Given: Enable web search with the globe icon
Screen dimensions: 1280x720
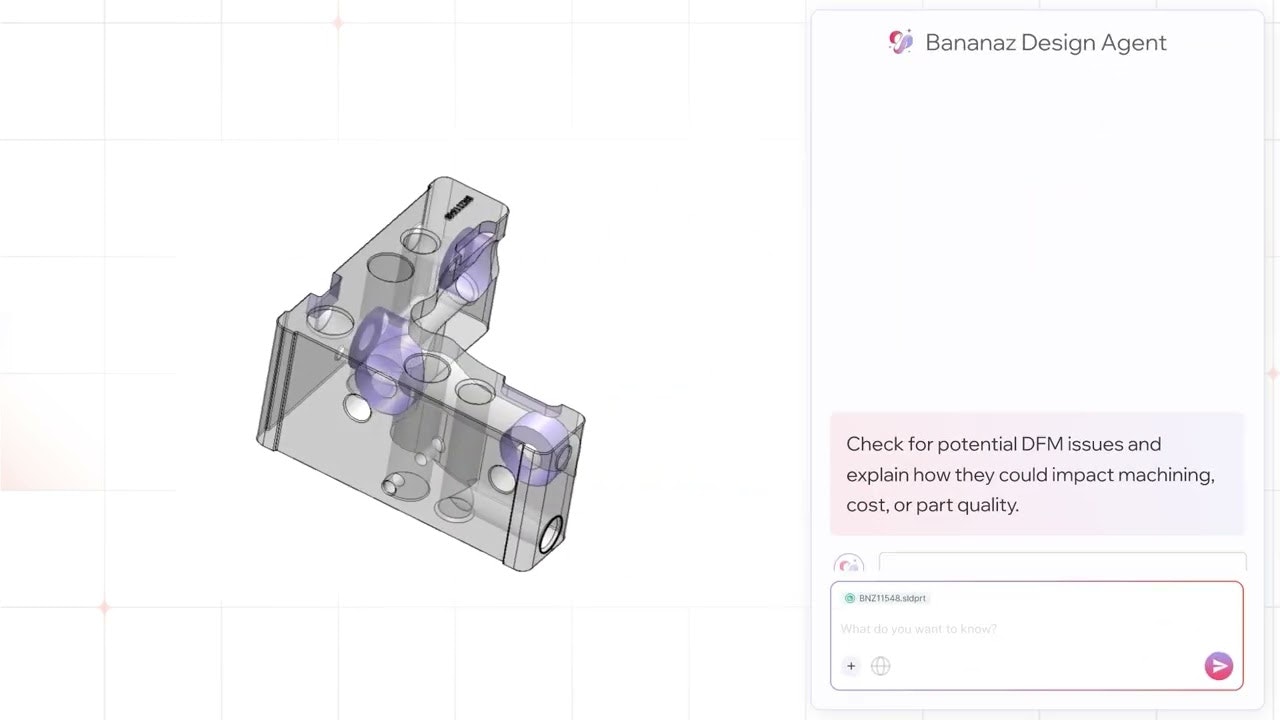Looking at the screenshot, I should 880,666.
